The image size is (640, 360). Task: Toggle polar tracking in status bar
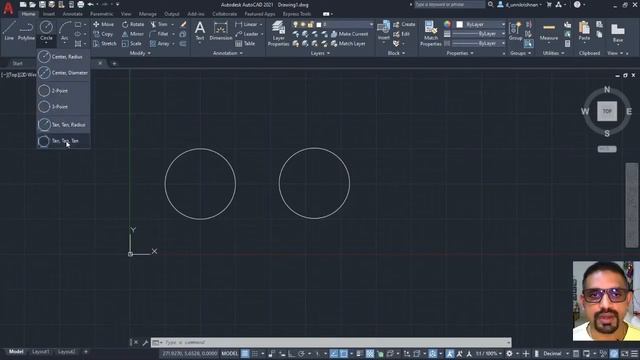[x=301, y=353]
